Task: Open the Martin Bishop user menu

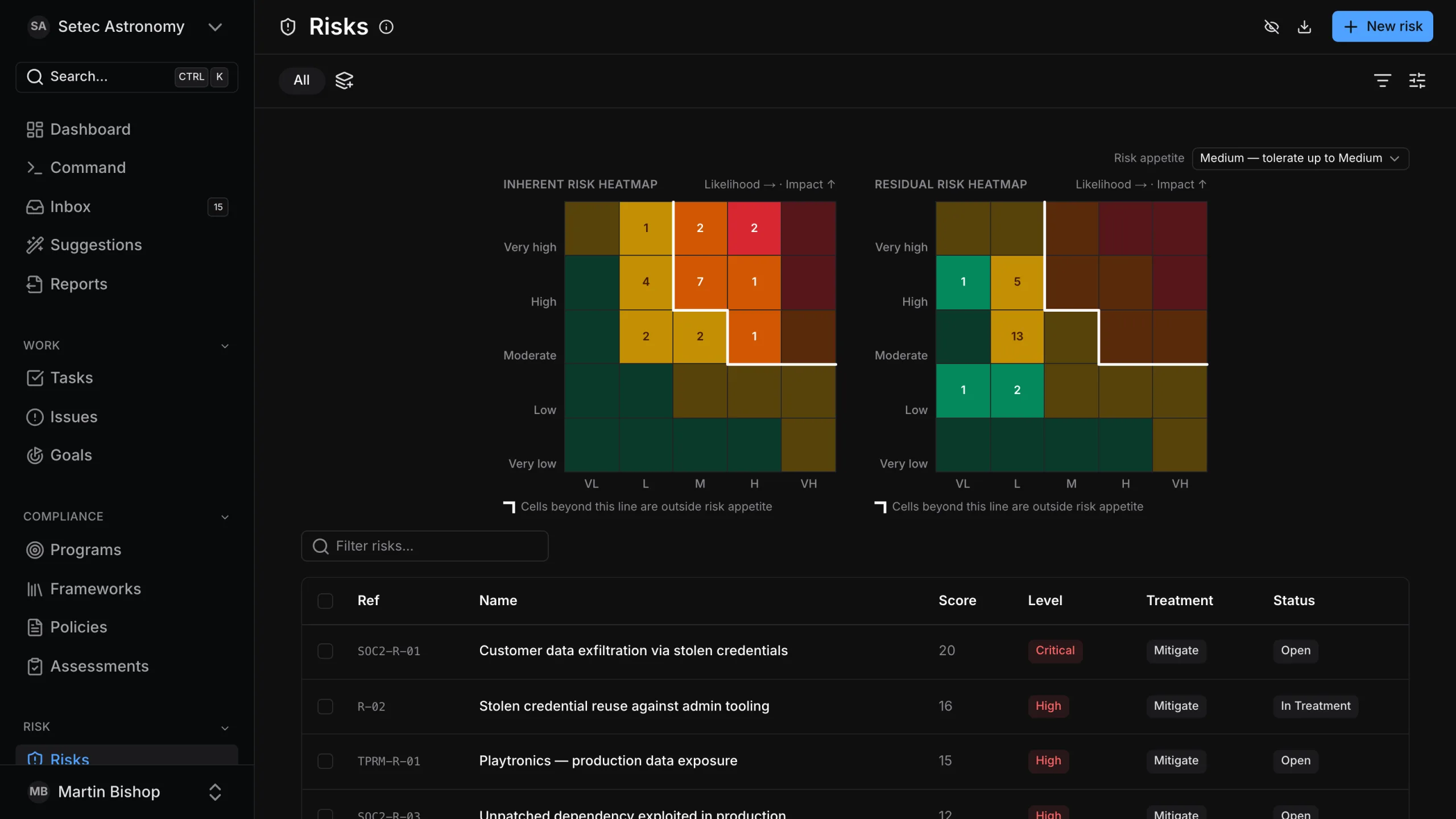Action: pyautogui.click(x=126, y=792)
